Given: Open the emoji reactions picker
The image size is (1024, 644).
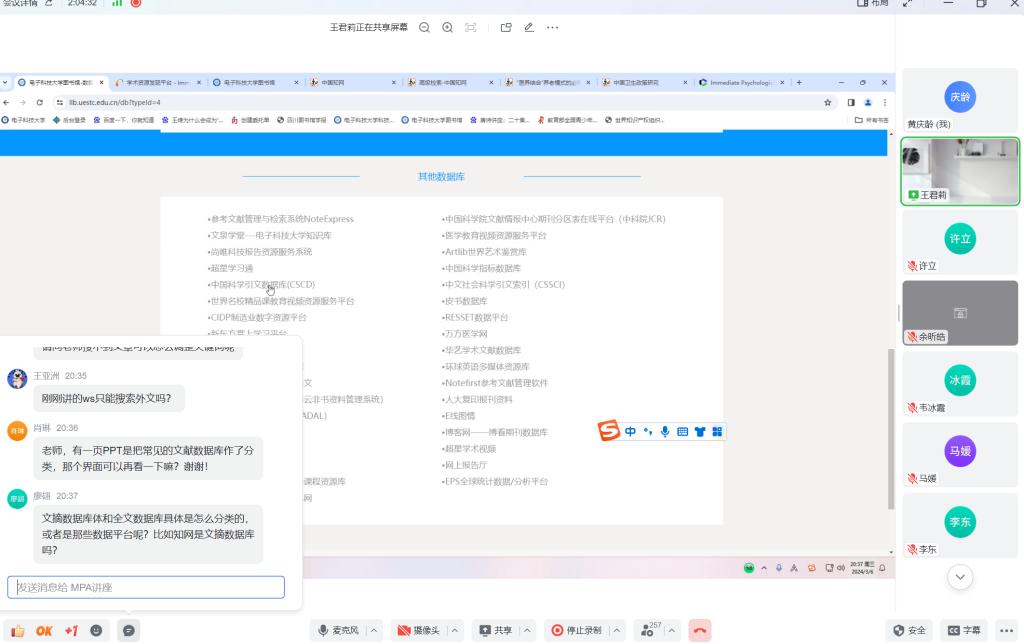Looking at the screenshot, I should pyautogui.click(x=97, y=631).
